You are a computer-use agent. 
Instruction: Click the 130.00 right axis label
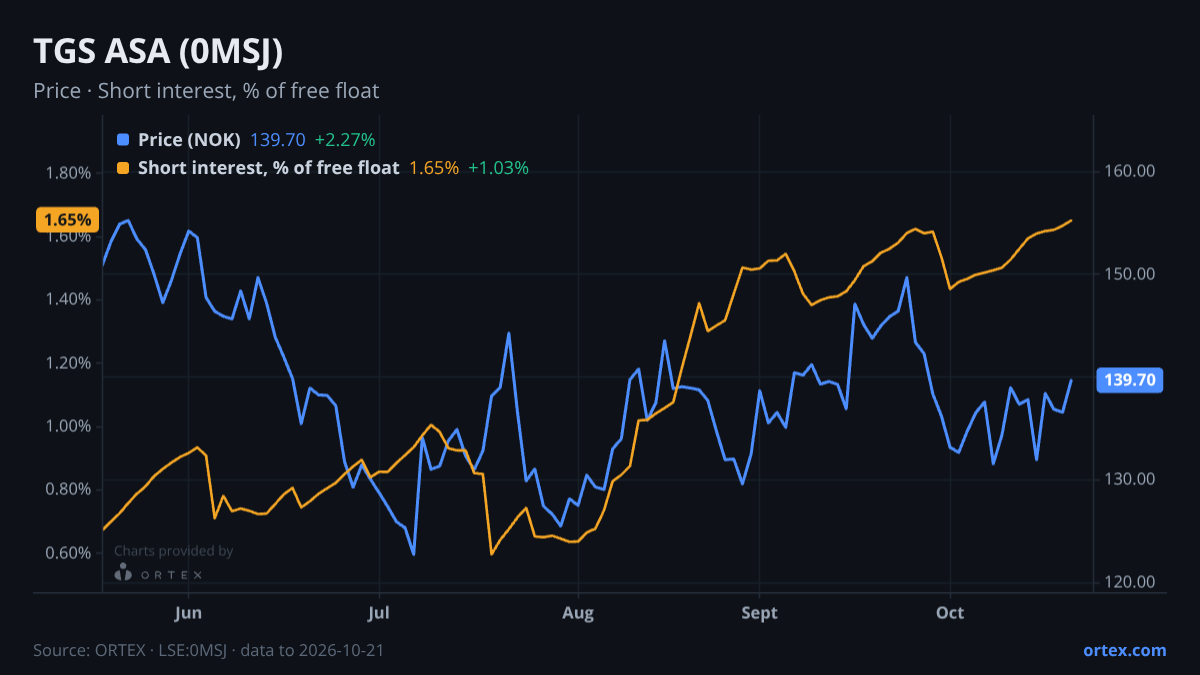[1131, 479]
